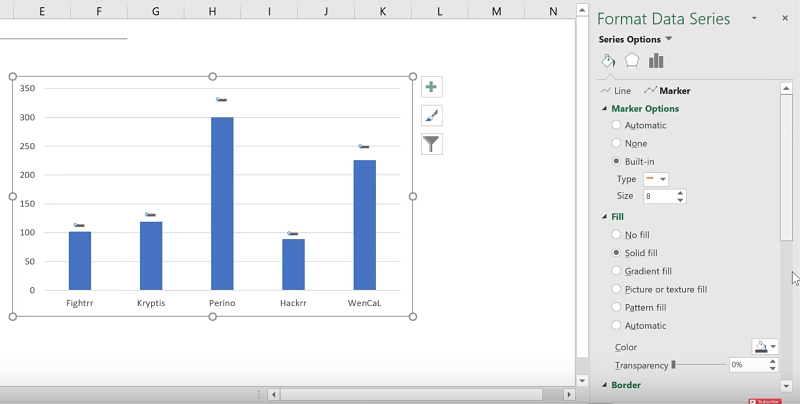Screen dimensions: 800x404
Task: Switch to the Marker tab
Action: pos(668,91)
